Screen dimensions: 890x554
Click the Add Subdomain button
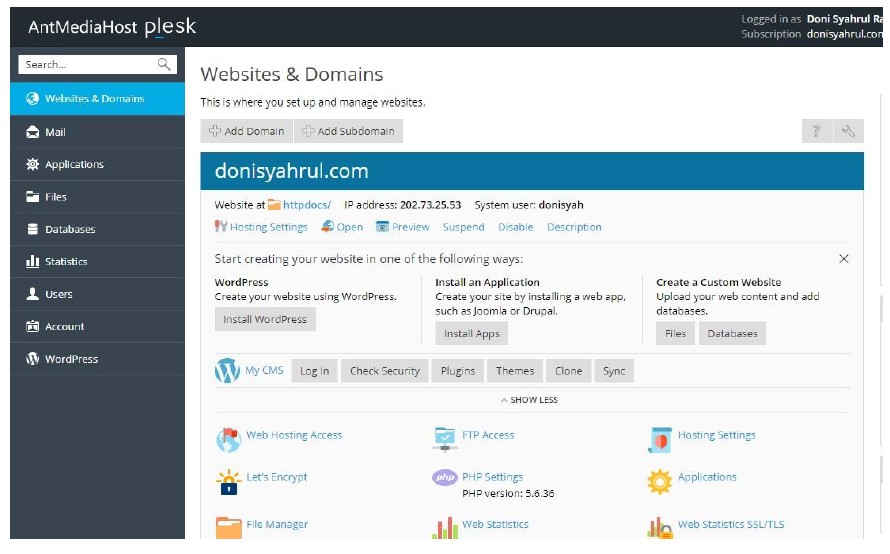click(349, 131)
